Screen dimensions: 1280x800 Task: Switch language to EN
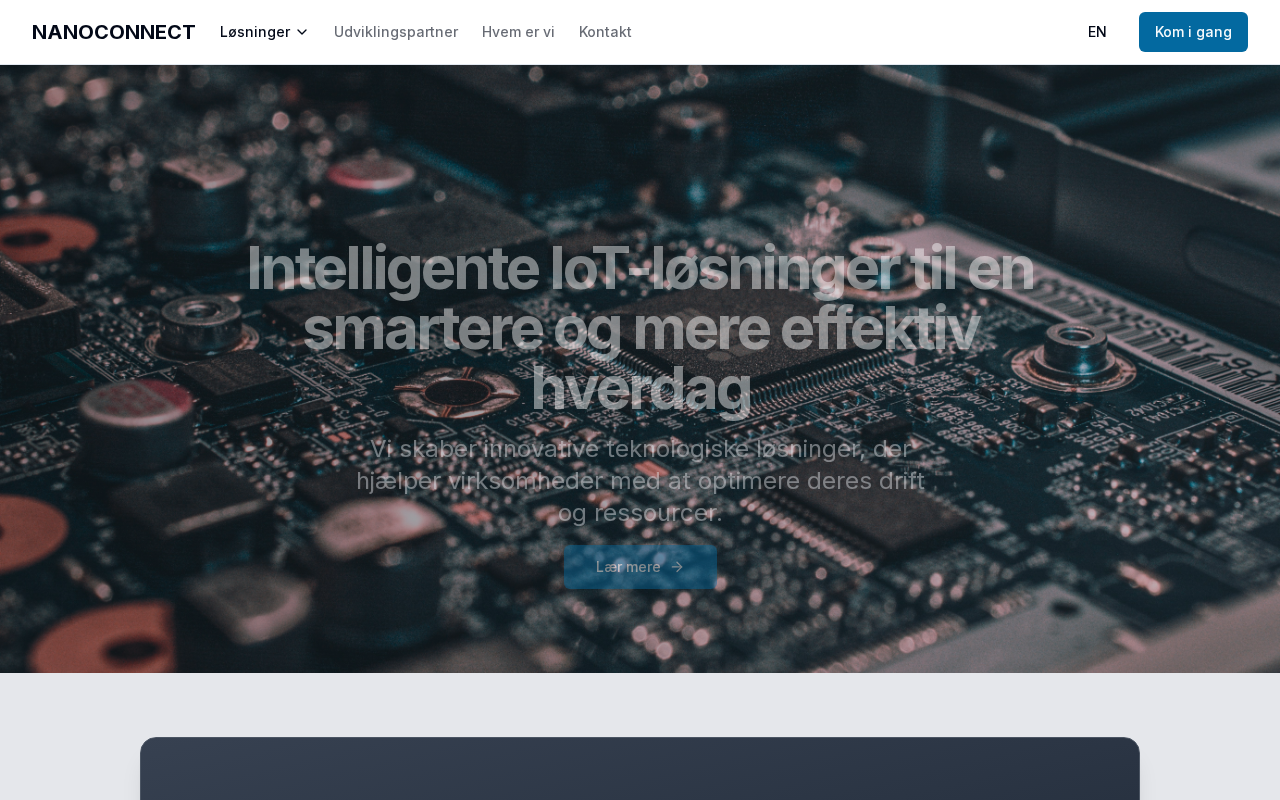coord(1097,32)
